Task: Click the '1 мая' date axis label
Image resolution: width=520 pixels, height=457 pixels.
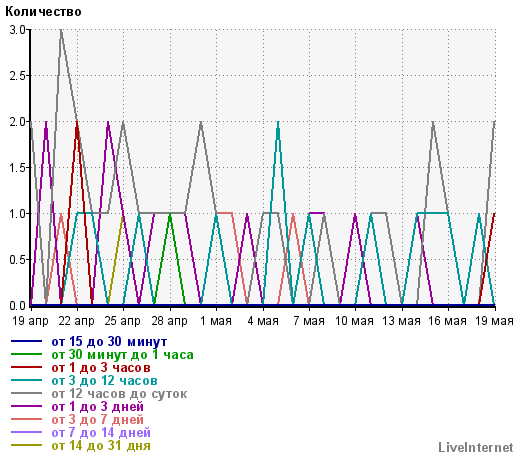Action: coord(216,321)
